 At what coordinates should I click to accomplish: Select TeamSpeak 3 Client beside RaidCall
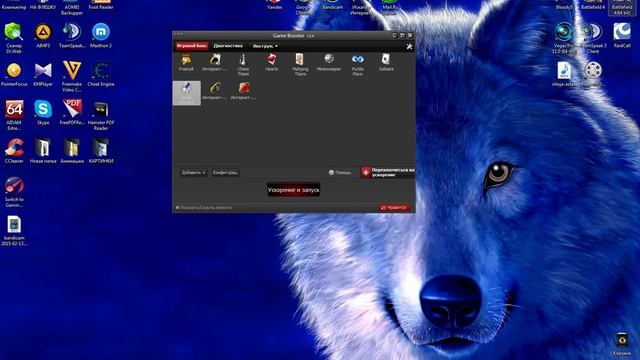tap(593, 39)
